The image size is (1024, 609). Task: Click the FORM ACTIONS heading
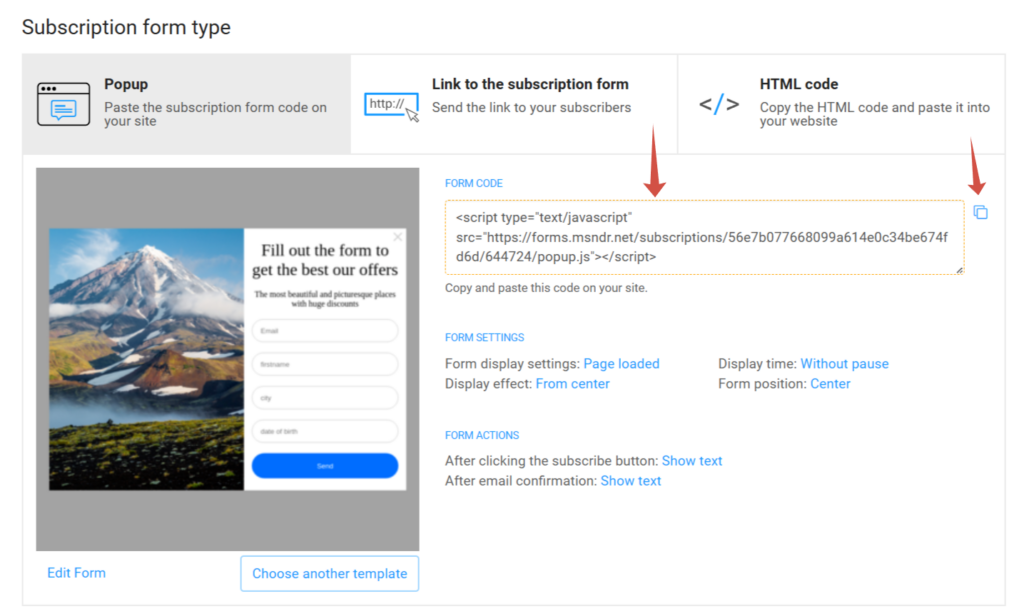482,435
